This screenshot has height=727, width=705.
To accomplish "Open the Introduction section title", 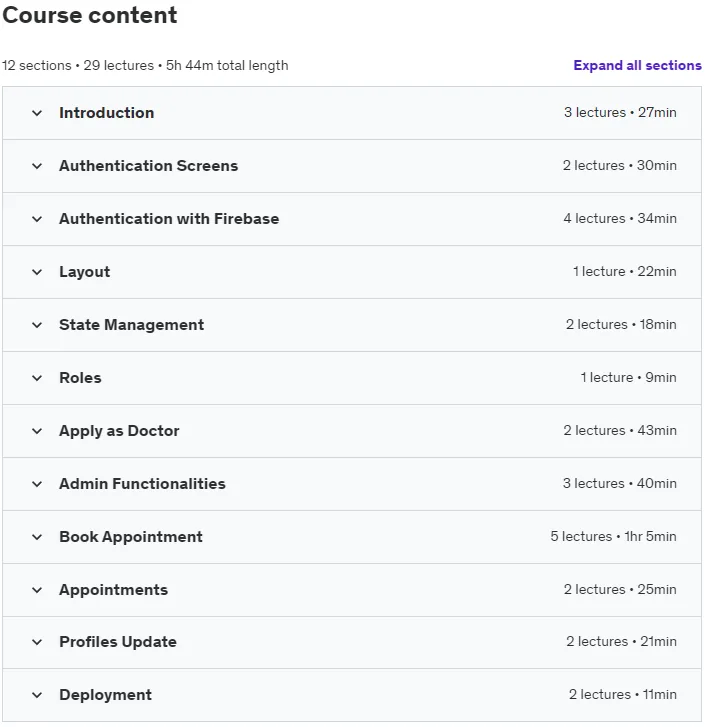I will [x=107, y=113].
